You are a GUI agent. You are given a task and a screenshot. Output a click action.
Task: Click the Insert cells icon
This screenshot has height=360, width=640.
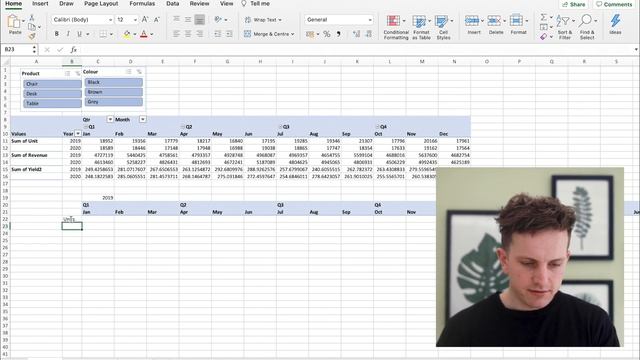pos(472,20)
